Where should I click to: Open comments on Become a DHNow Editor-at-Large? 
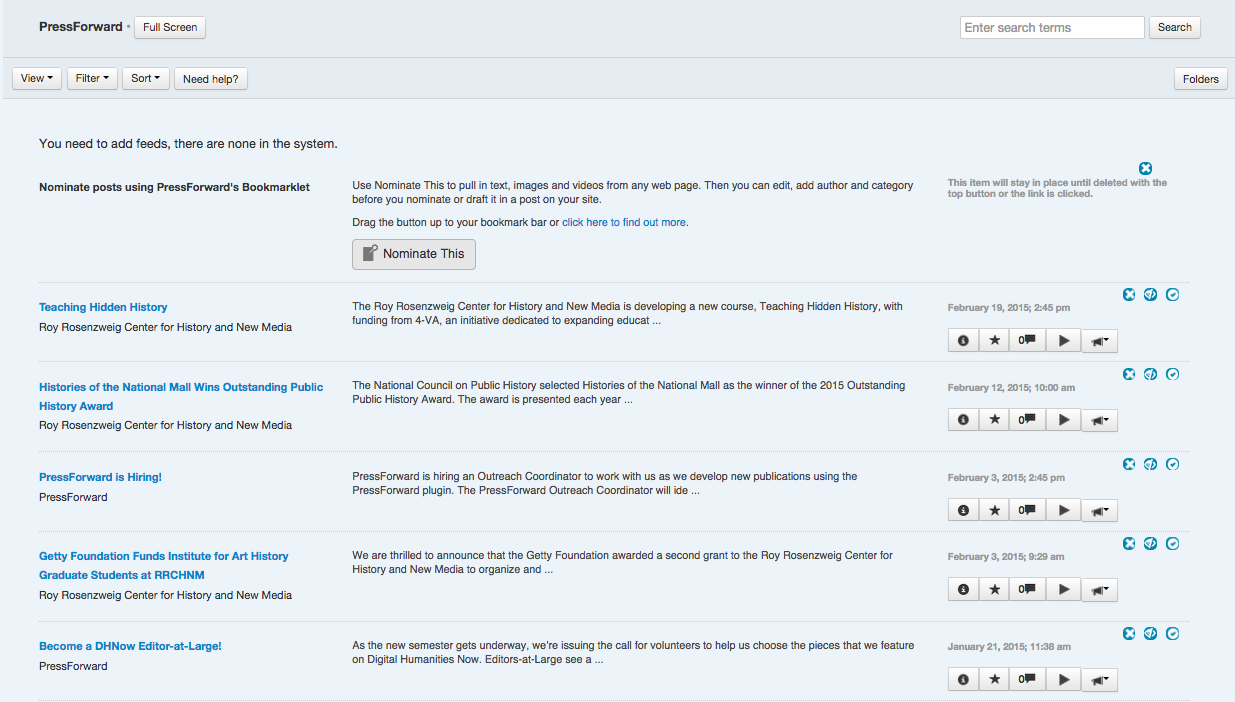[1027, 679]
